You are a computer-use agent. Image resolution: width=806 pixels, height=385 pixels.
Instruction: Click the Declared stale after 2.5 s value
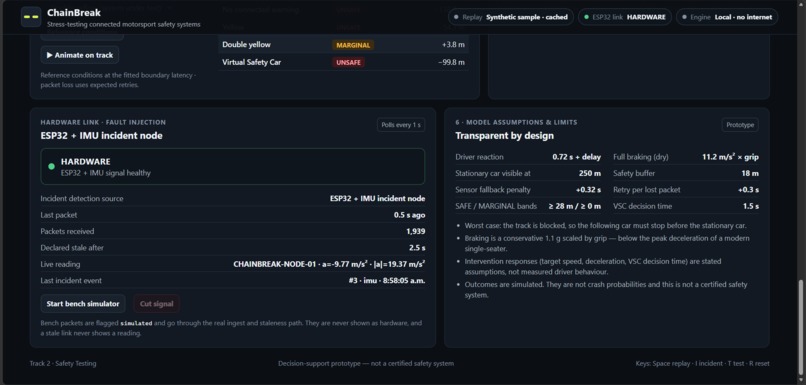[x=417, y=248]
